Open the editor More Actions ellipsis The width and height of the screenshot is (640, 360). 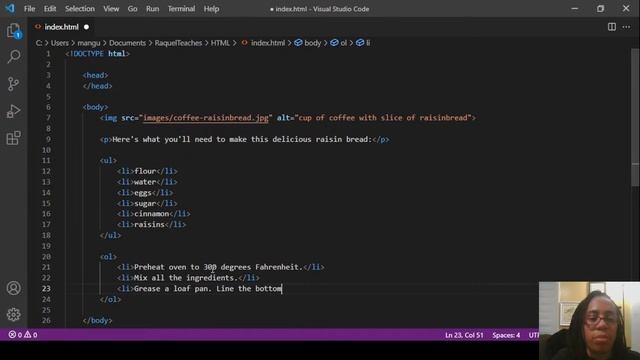point(626,27)
